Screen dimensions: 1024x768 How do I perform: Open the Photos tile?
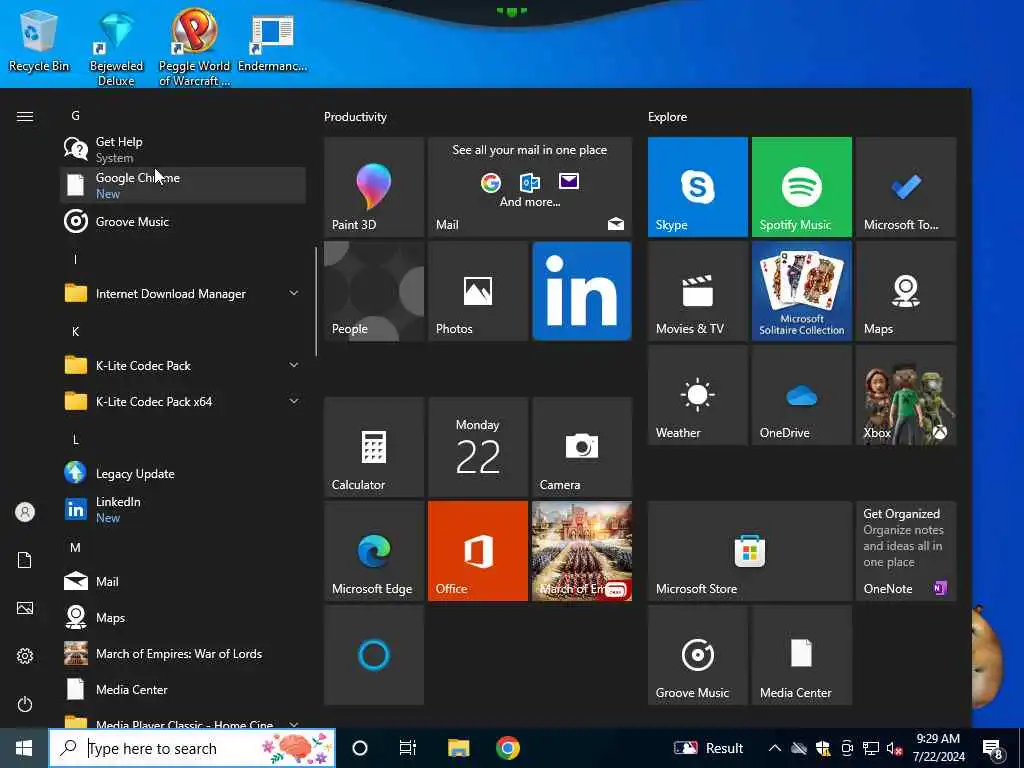tap(477, 291)
